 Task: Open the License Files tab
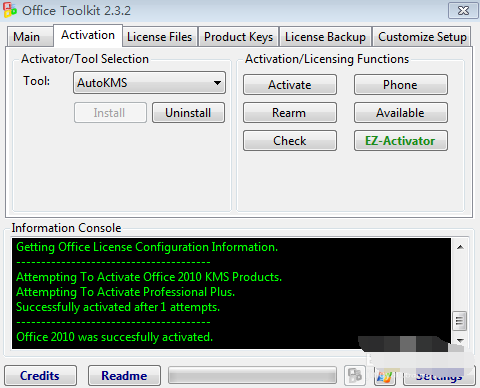[160, 37]
